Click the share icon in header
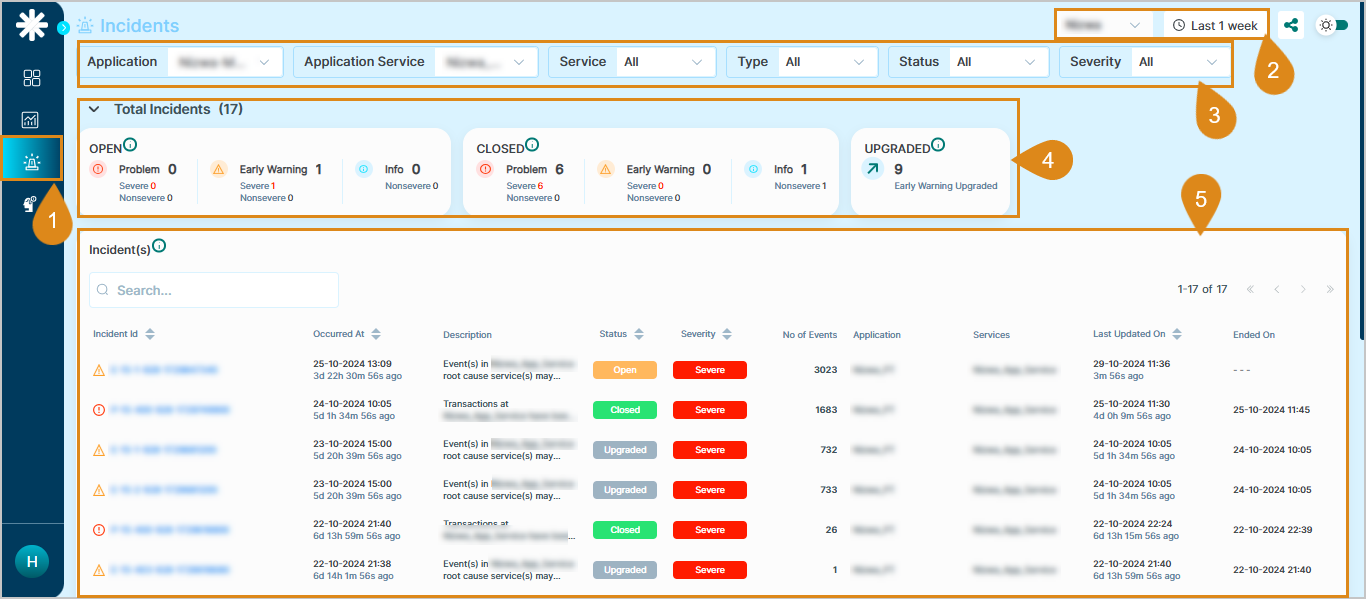Viewport: 1366px width, 599px height. click(1291, 25)
